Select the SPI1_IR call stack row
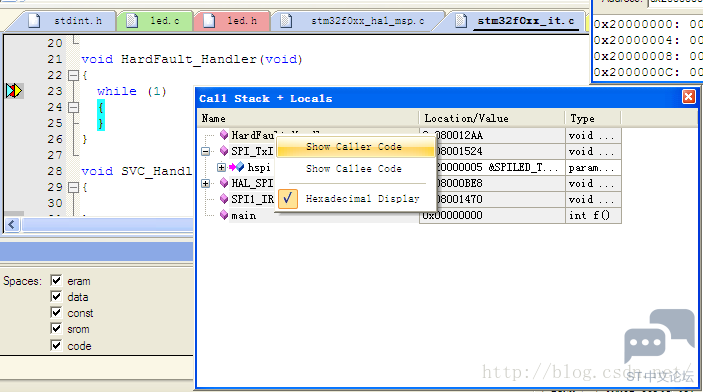The height and width of the screenshot is (392, 703). 409,199
